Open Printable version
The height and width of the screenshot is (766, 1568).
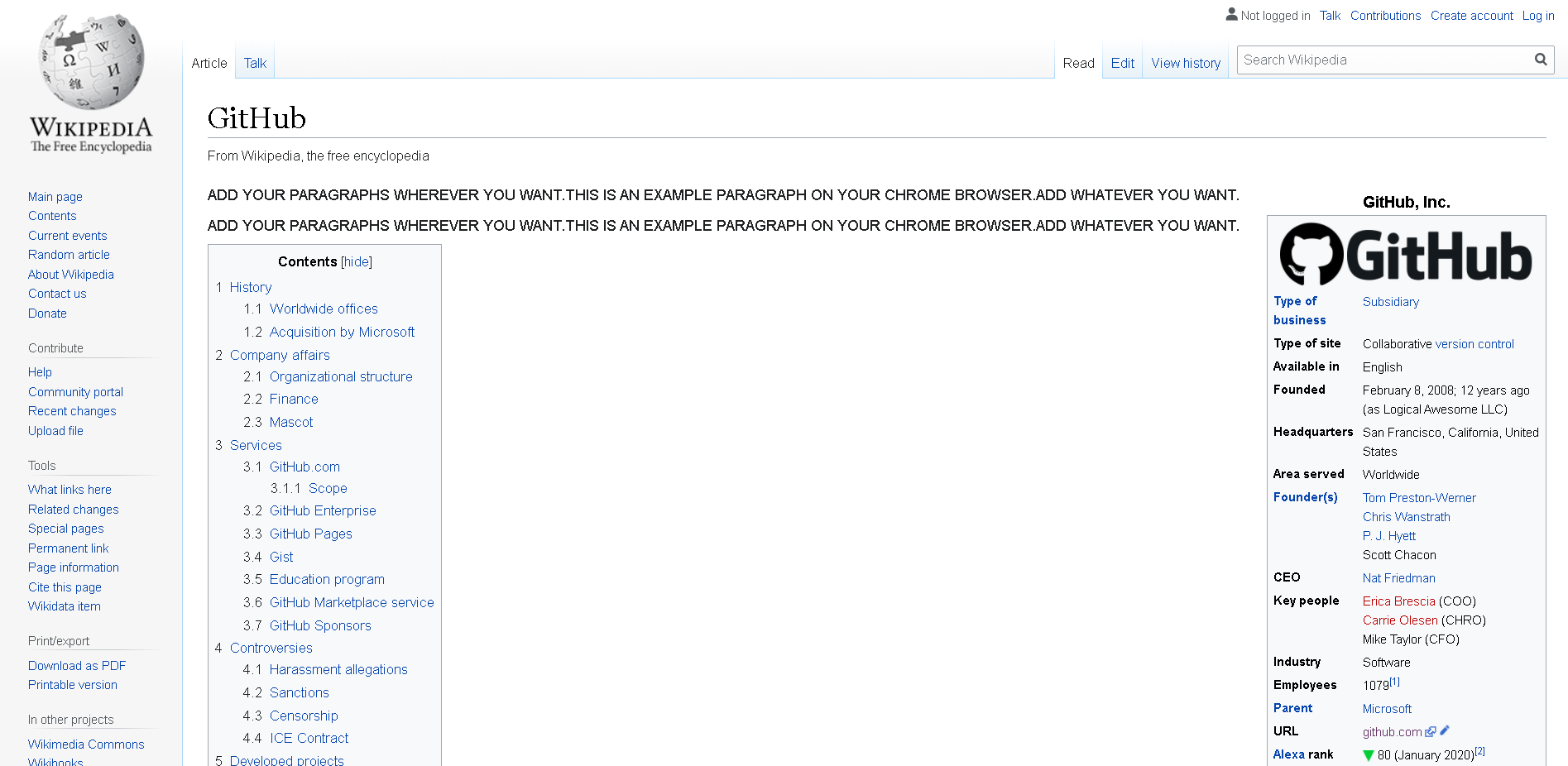click(73, 685)
